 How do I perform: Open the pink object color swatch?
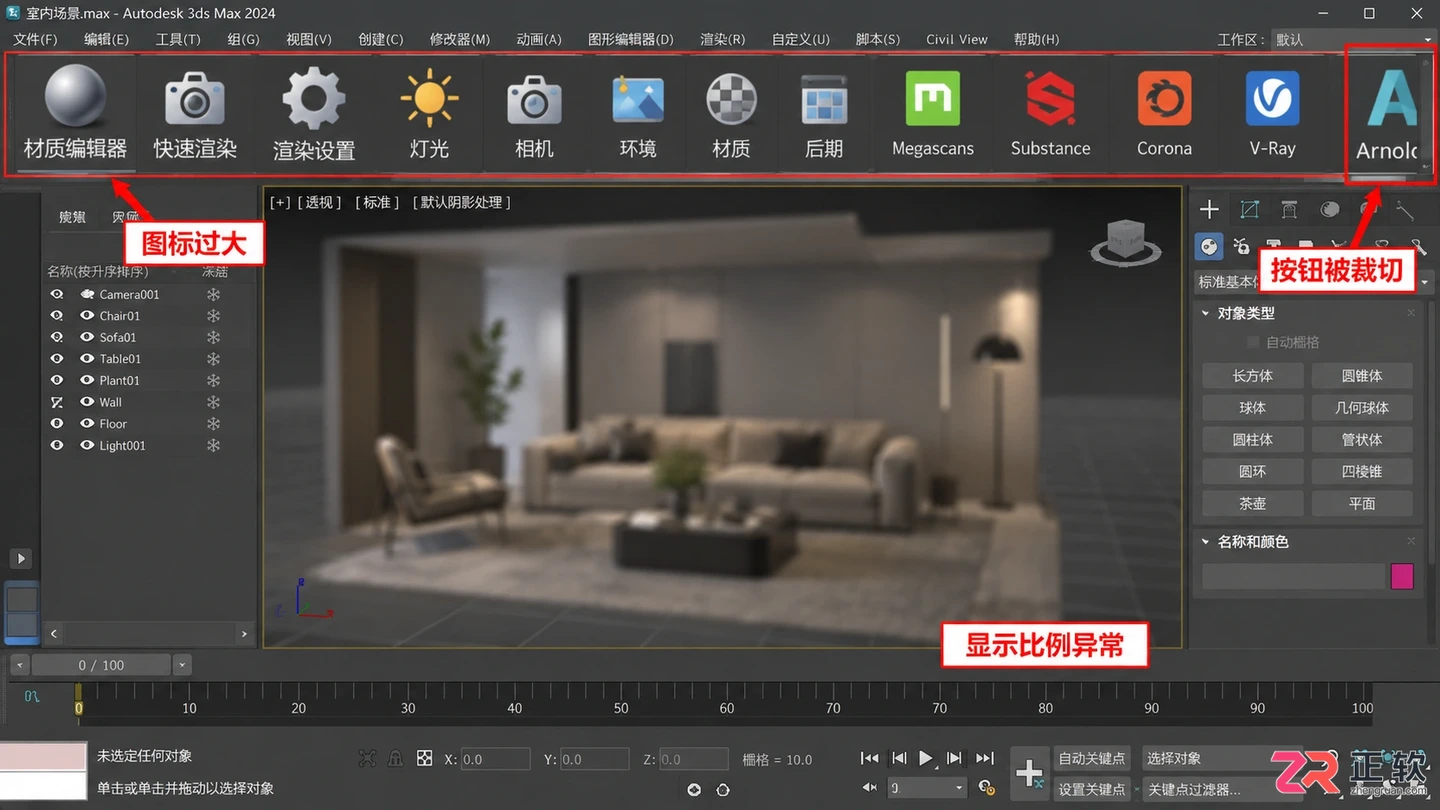[x=1402, y=576]
